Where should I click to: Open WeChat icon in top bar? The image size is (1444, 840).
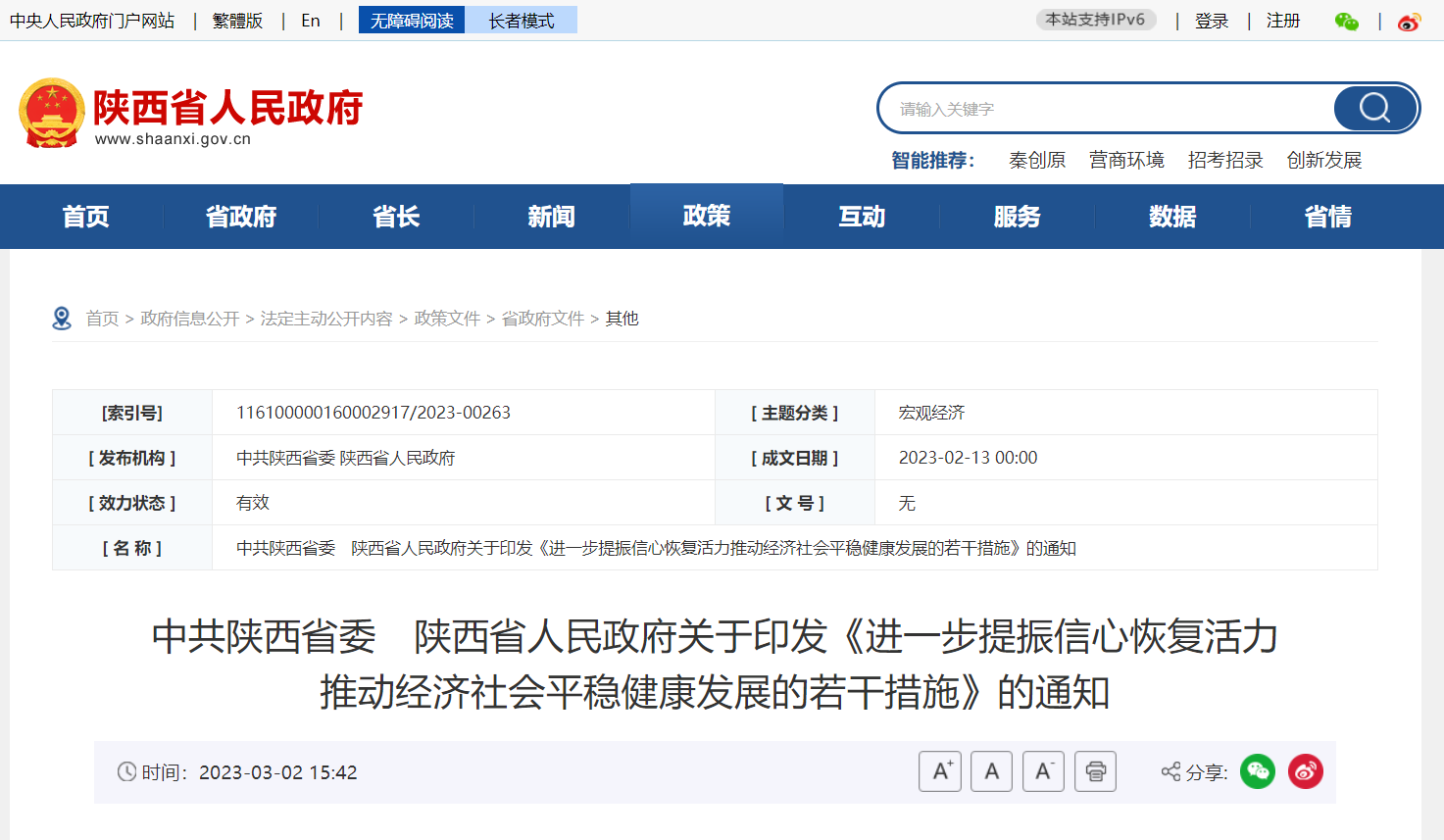1347,22
